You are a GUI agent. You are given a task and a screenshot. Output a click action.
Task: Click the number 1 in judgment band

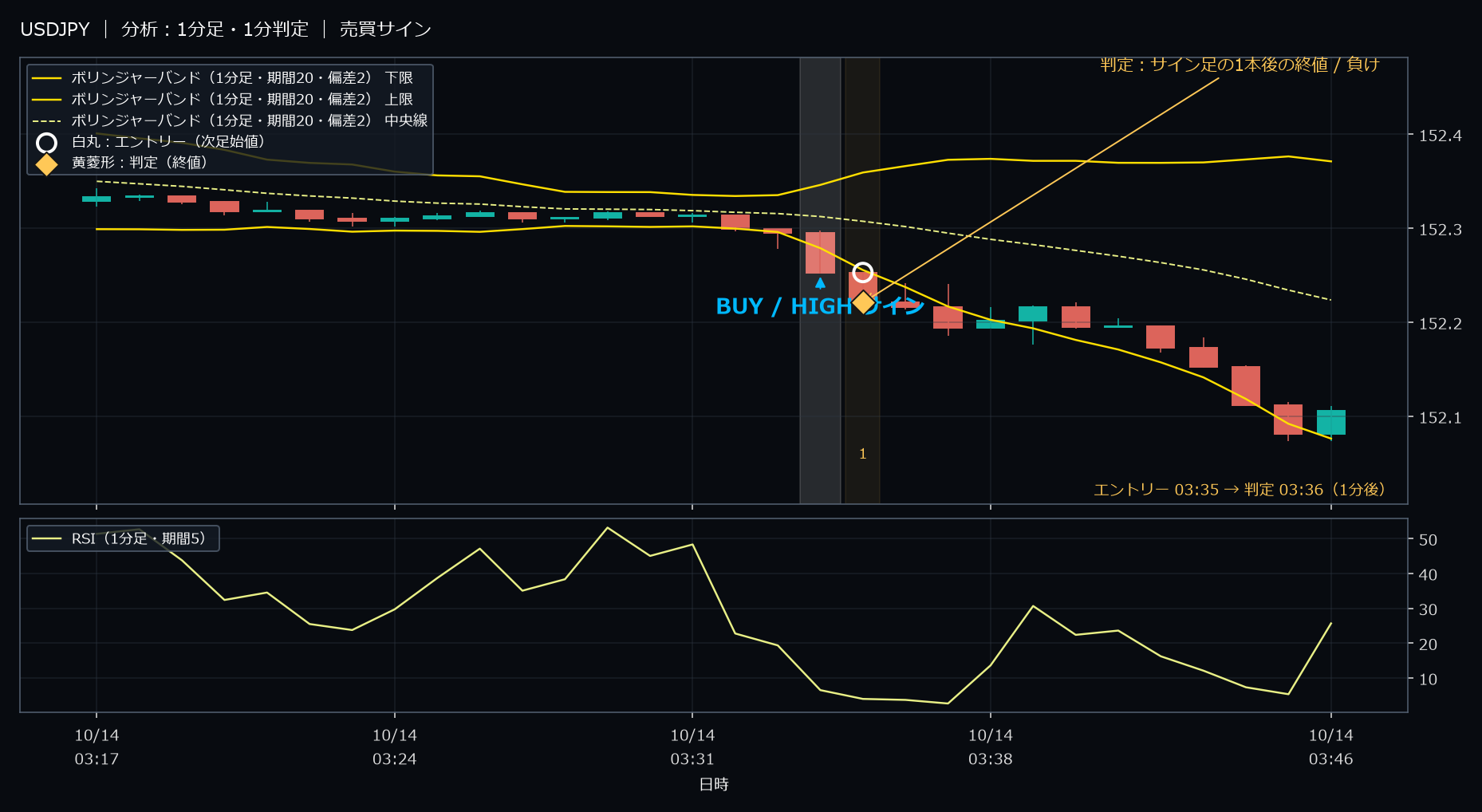point(862,454)
